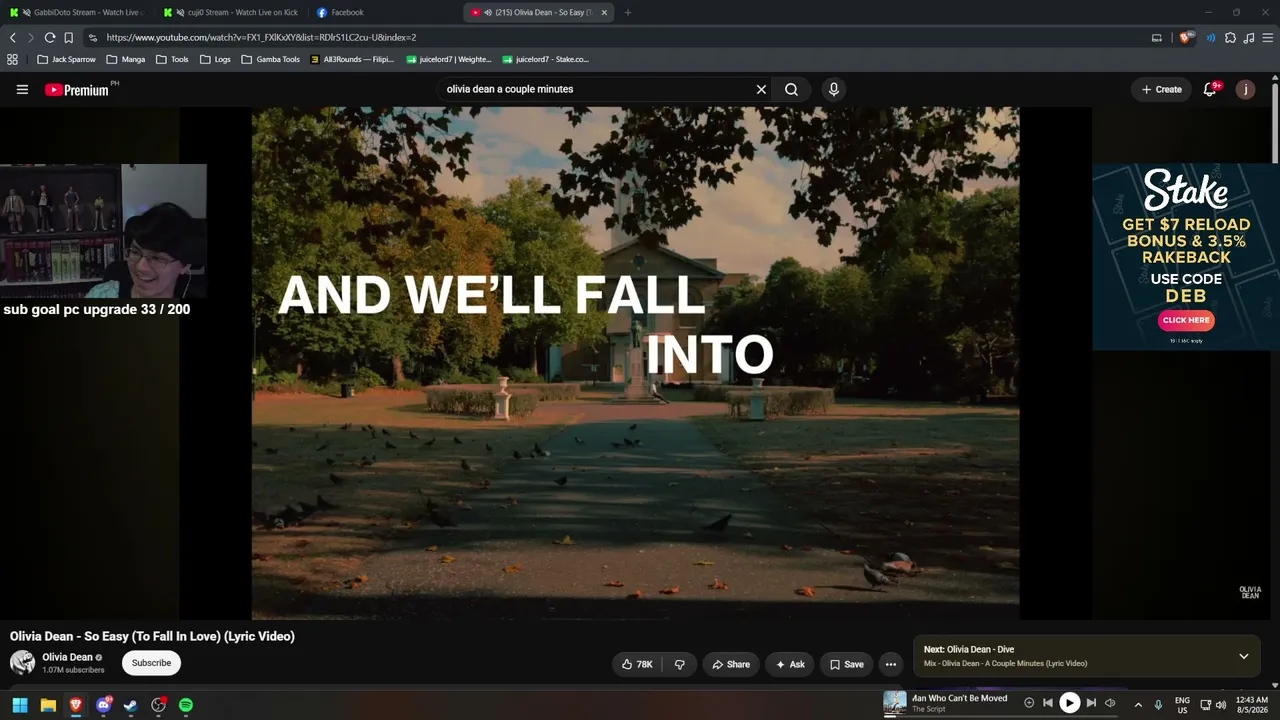
Task: Like the video with 78K likes
Action: [x=637, y=664]
